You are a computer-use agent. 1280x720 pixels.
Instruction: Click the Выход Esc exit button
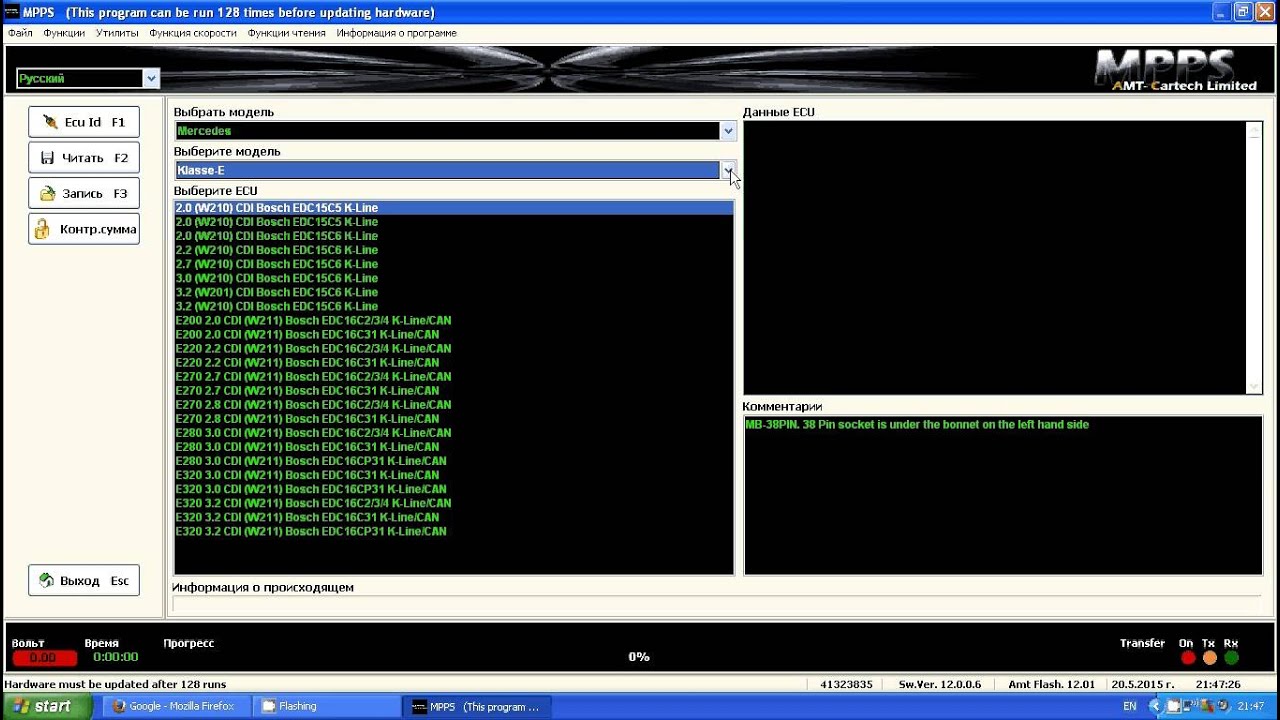click(84, 581)
